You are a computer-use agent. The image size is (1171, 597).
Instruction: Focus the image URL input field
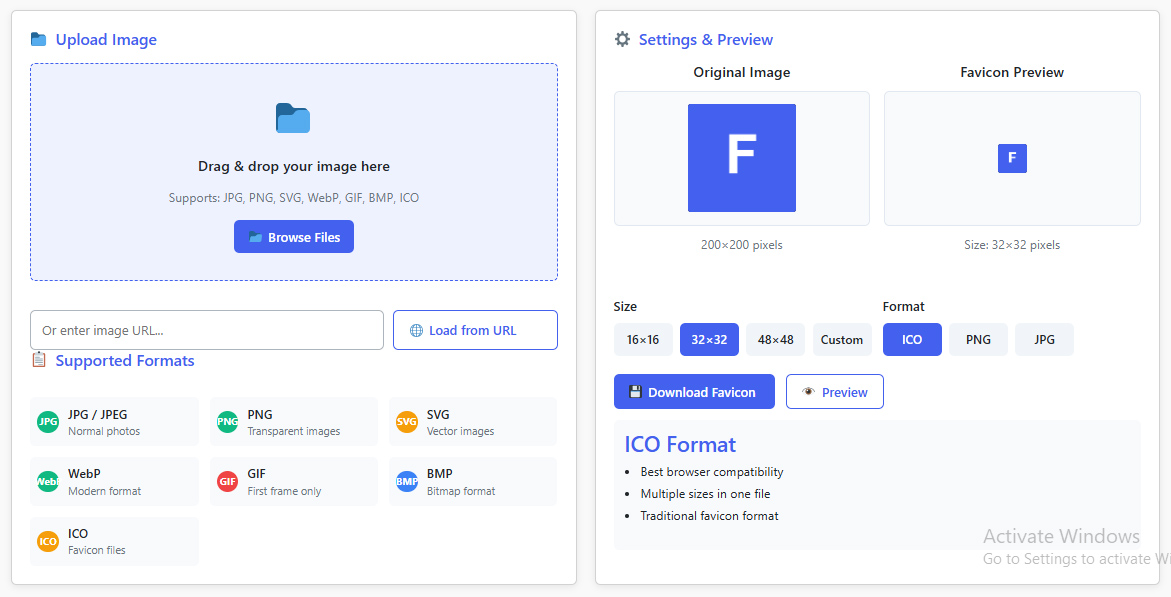point(207,330)
